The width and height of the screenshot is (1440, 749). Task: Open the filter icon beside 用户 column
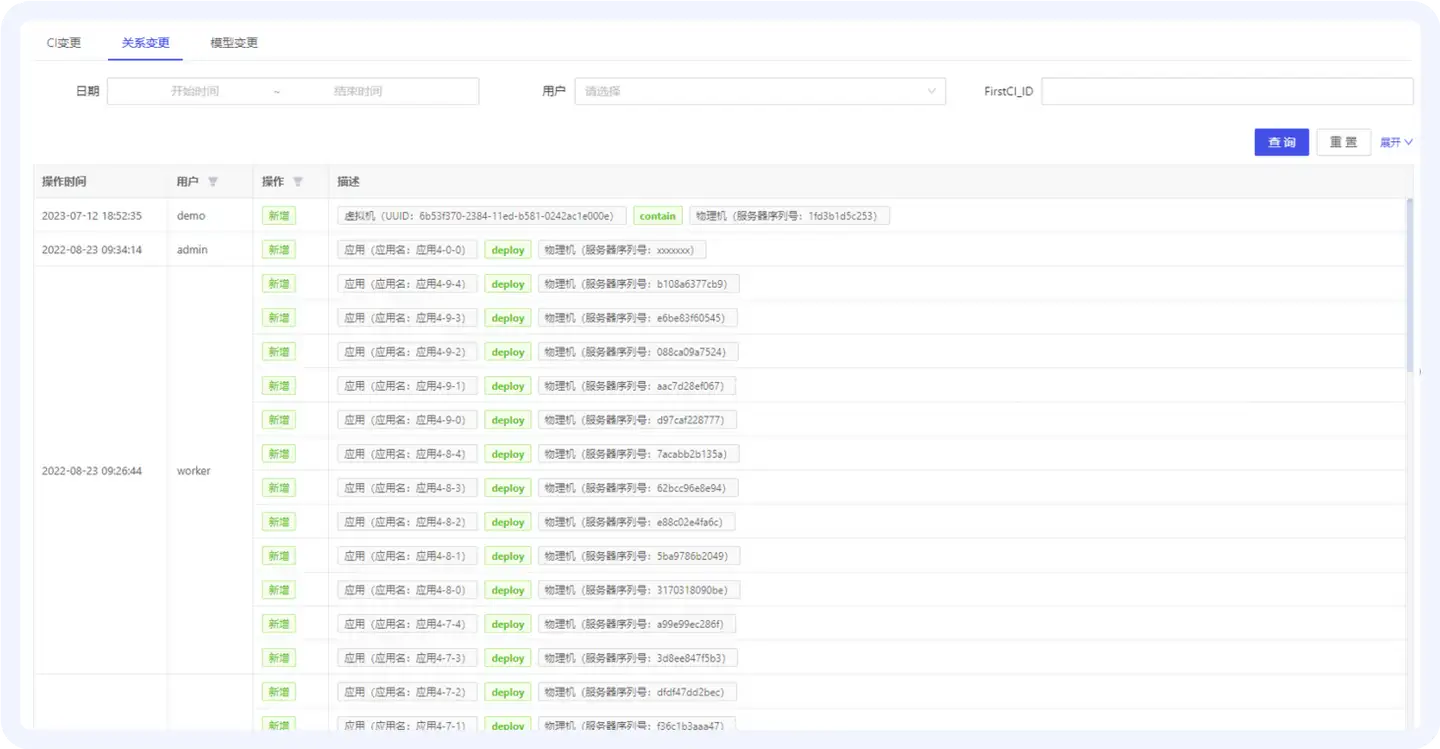pyautogui.click(x=213, y=182)
